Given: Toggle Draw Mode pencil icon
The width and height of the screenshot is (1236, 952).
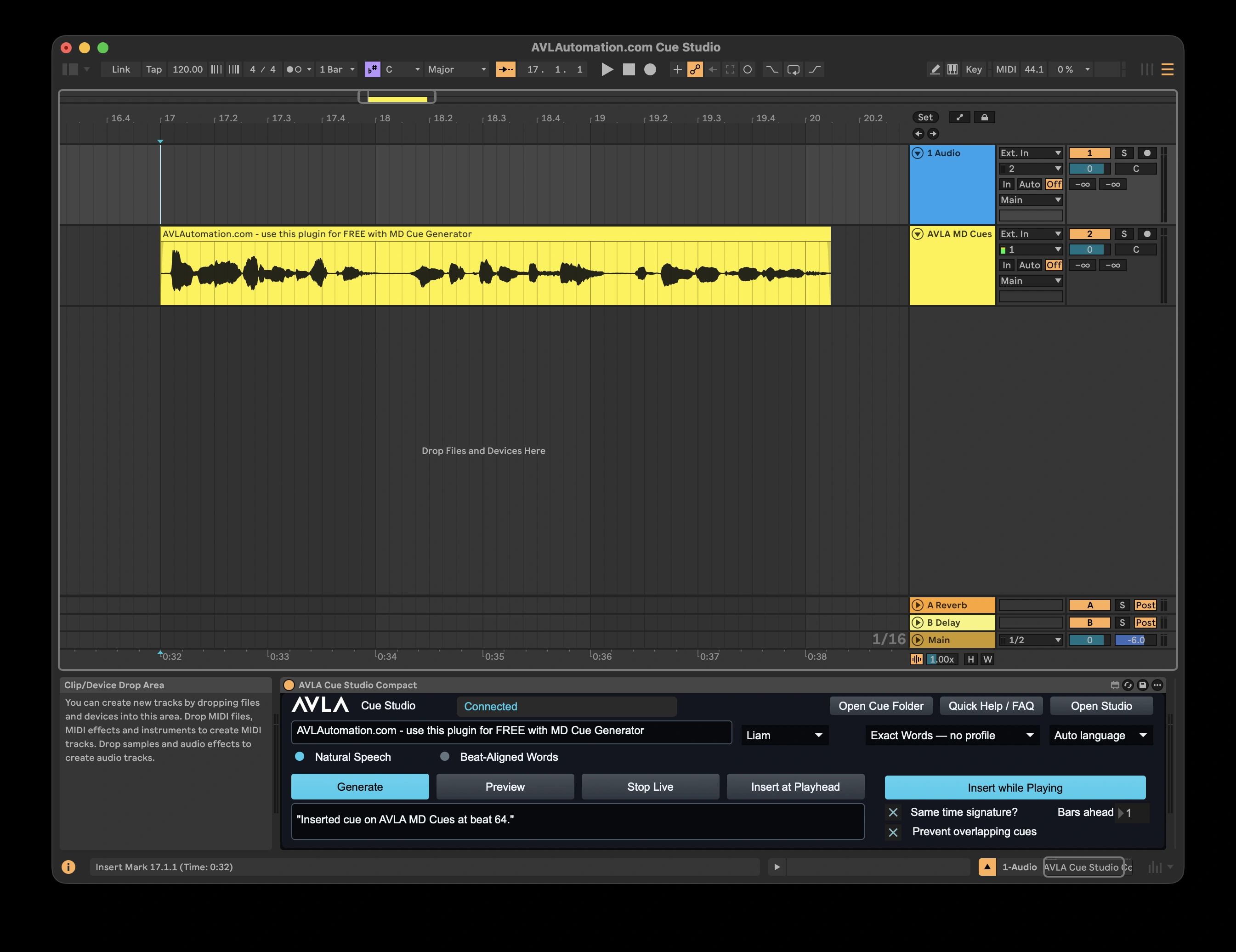Looking at the screenshot, I should point(935,70).
